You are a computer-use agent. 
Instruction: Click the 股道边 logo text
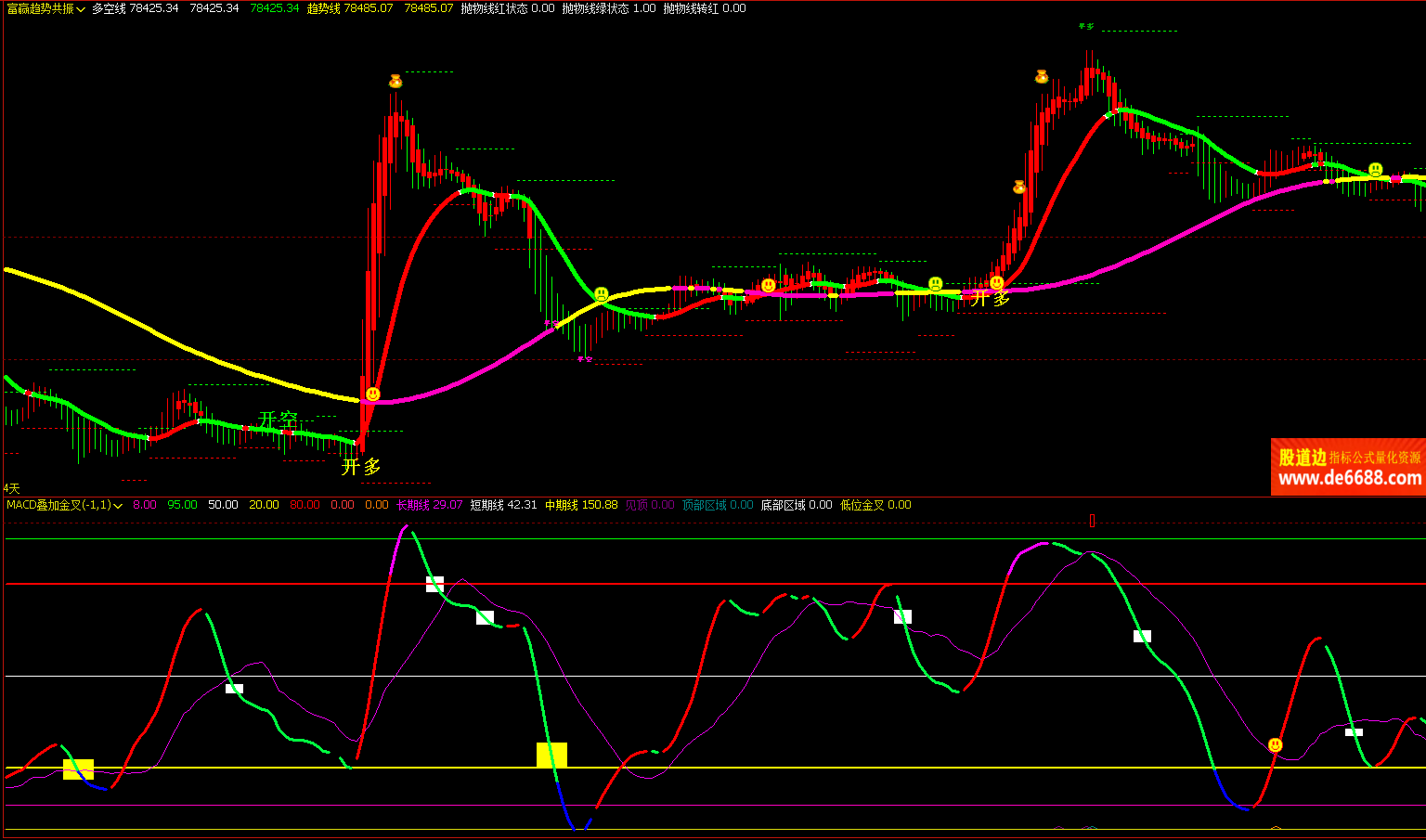point(1302,458)
